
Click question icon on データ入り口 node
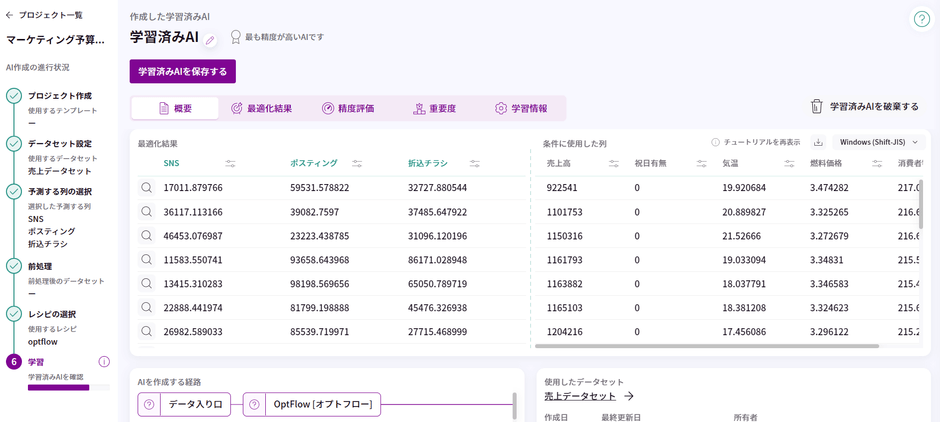click(x=149, y=405)
